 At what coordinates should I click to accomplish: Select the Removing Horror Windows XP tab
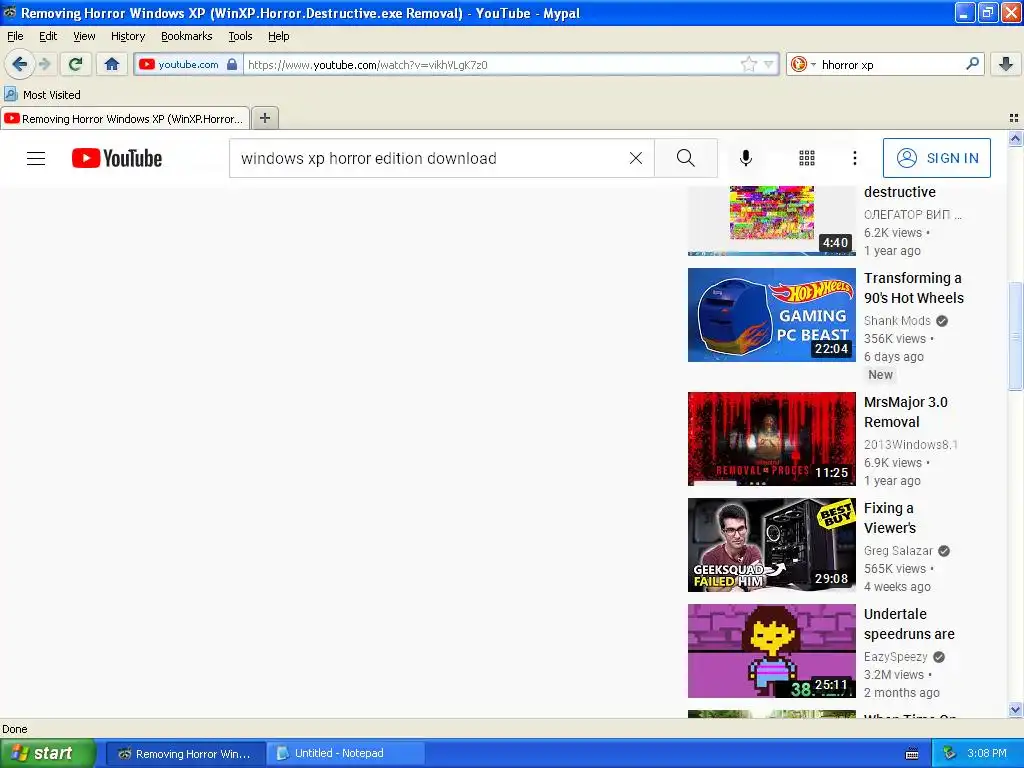[125, 118]
